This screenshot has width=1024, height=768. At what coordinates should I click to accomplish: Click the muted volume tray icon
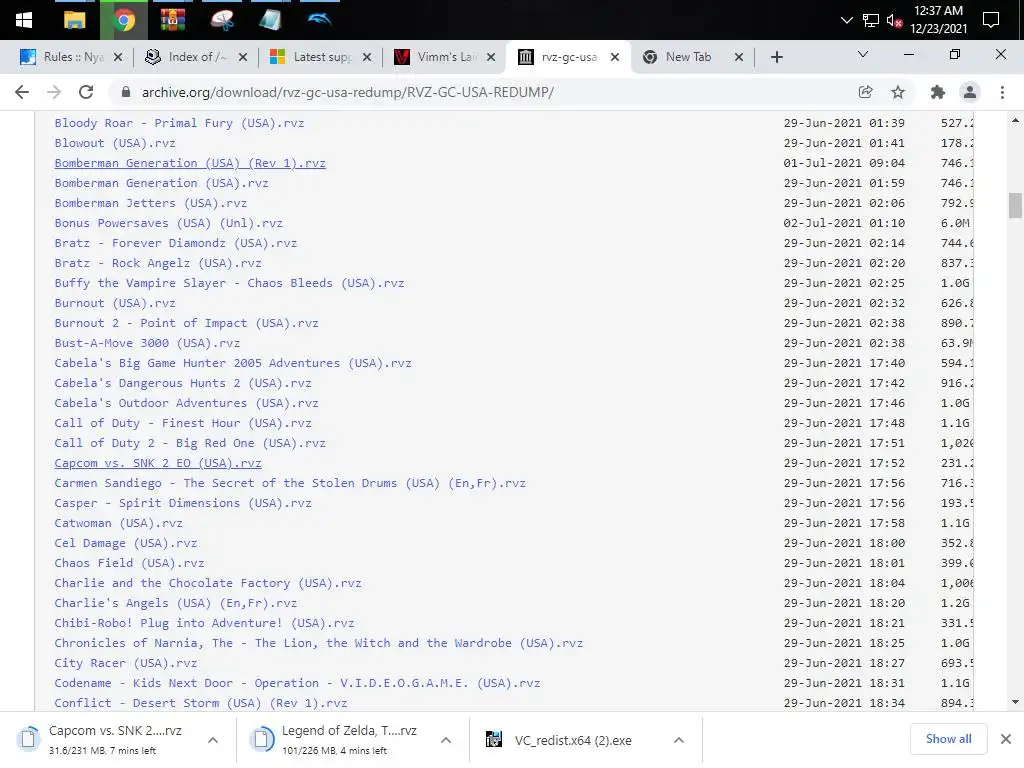click(x=894, y=21)
